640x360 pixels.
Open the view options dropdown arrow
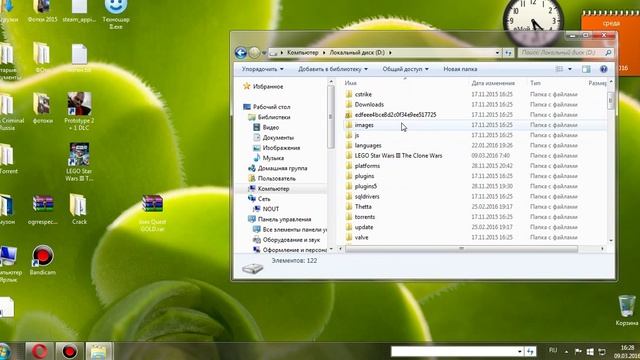pos(570,69)
